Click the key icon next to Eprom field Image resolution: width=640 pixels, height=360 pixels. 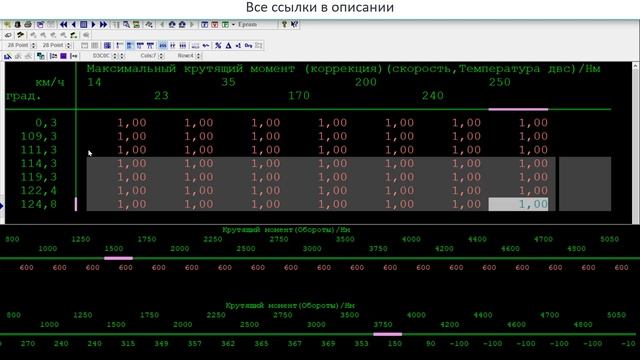click(284, 24)
